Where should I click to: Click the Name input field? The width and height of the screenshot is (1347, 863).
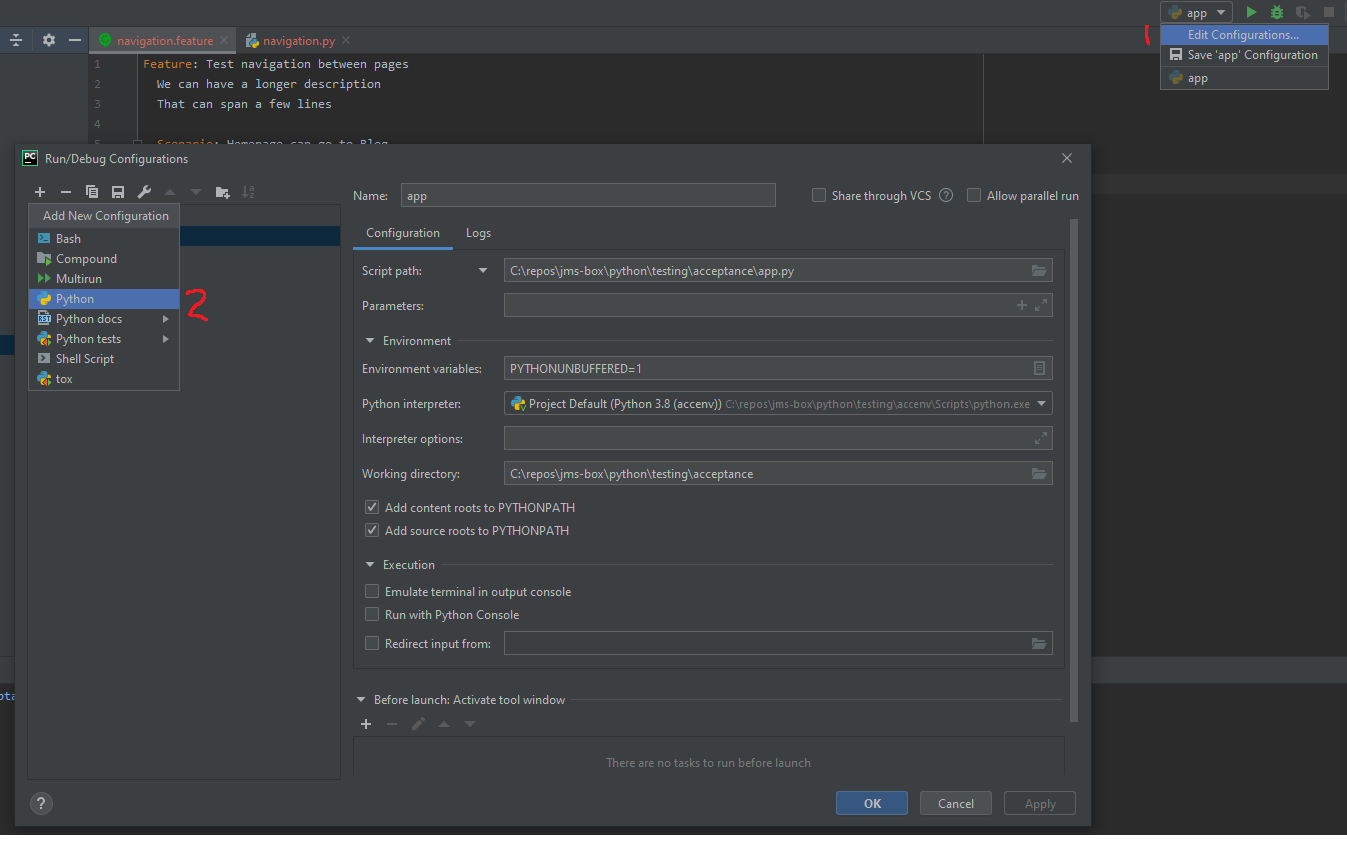click(588, 196)
